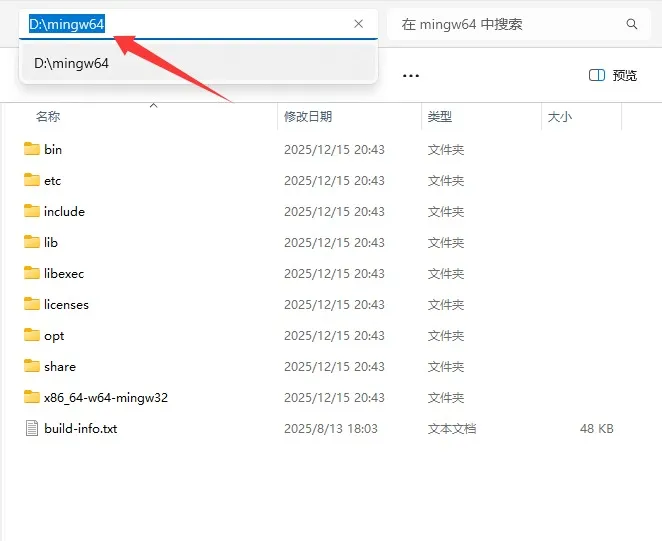Click the 2025/8/13 18:03 date cell

click(331, 429)
